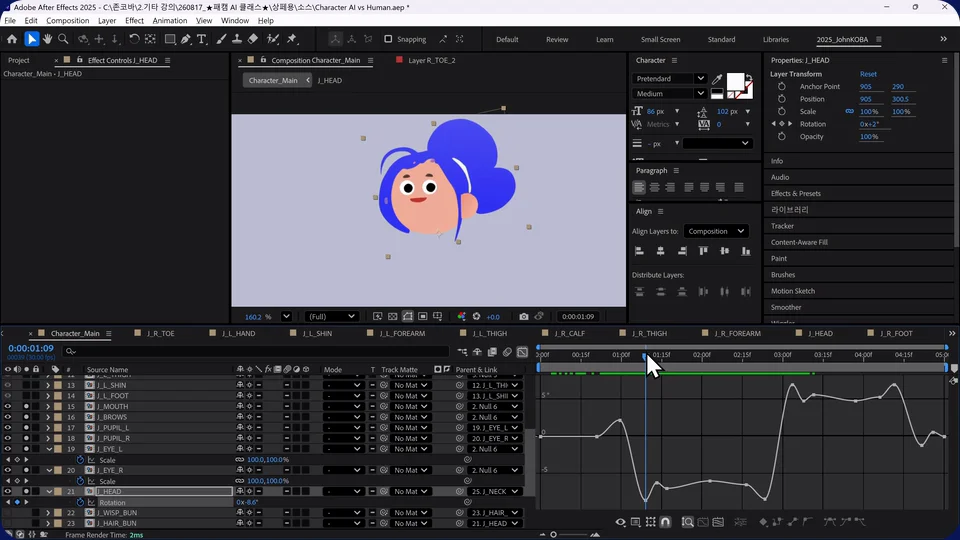Open Content-Aware Fill panel
The height and width of the screenshot is (540, 960).
[799, 242]
